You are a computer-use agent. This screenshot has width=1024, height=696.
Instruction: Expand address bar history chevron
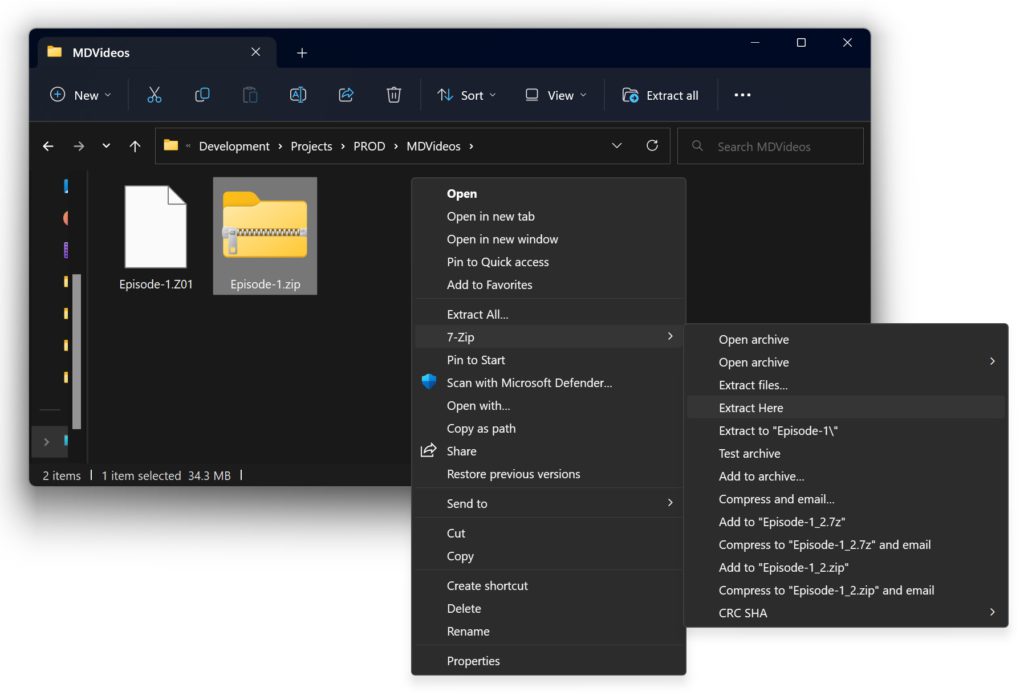(x=616, y=146)
